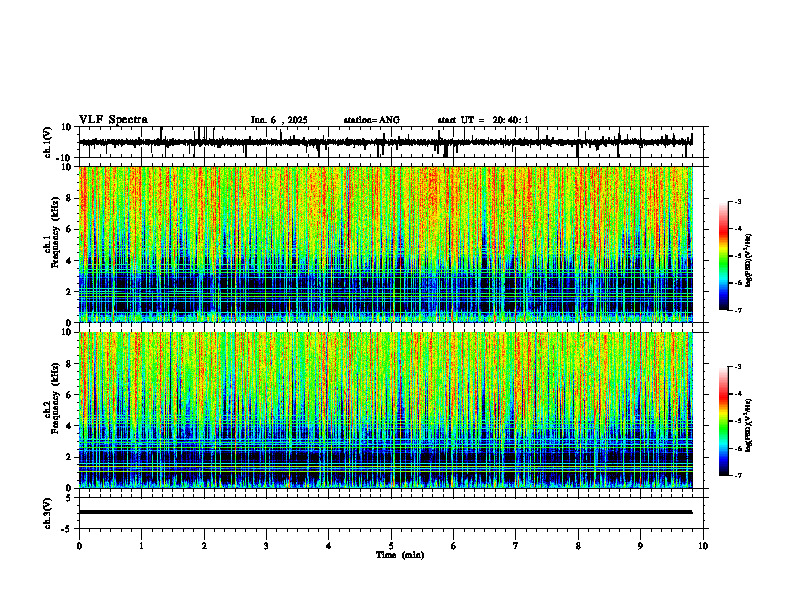Viewport: 792px width, 612px height.
Task: Click the ch.1 color scale bar
Action: (724, 256)
